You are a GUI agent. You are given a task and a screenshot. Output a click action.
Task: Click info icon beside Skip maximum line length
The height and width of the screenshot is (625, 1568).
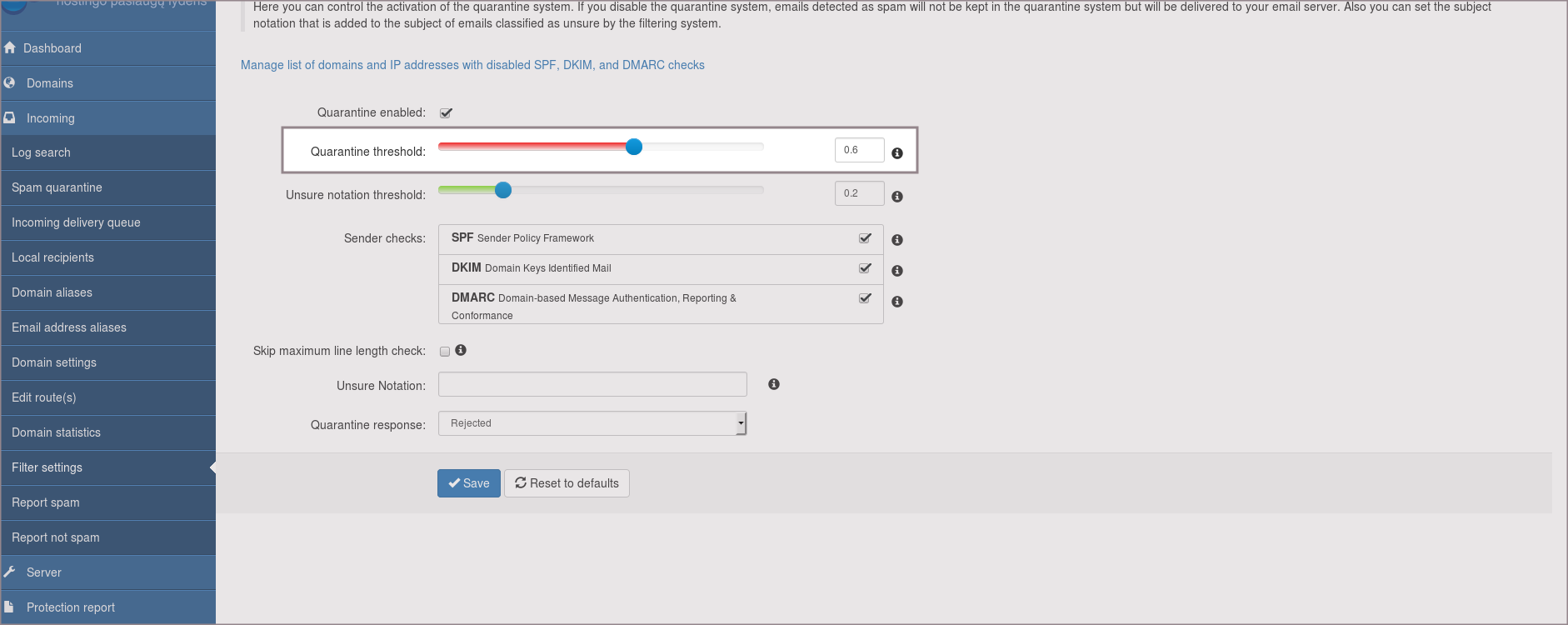point(461,351)
